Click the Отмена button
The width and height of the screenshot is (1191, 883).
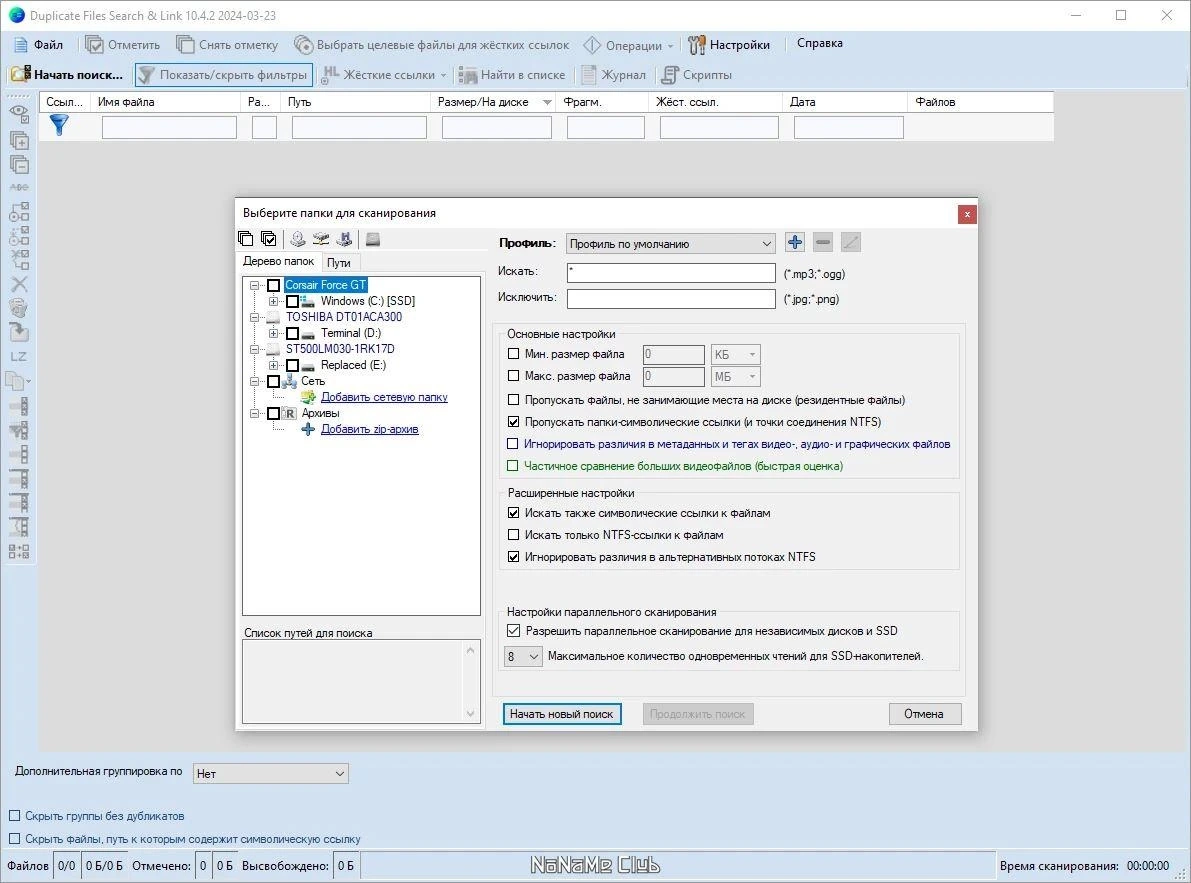[924, 714]
